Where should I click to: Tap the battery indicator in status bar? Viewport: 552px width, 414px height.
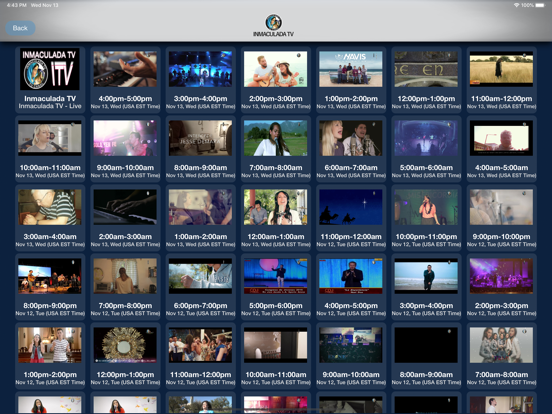tap(540, 5)
